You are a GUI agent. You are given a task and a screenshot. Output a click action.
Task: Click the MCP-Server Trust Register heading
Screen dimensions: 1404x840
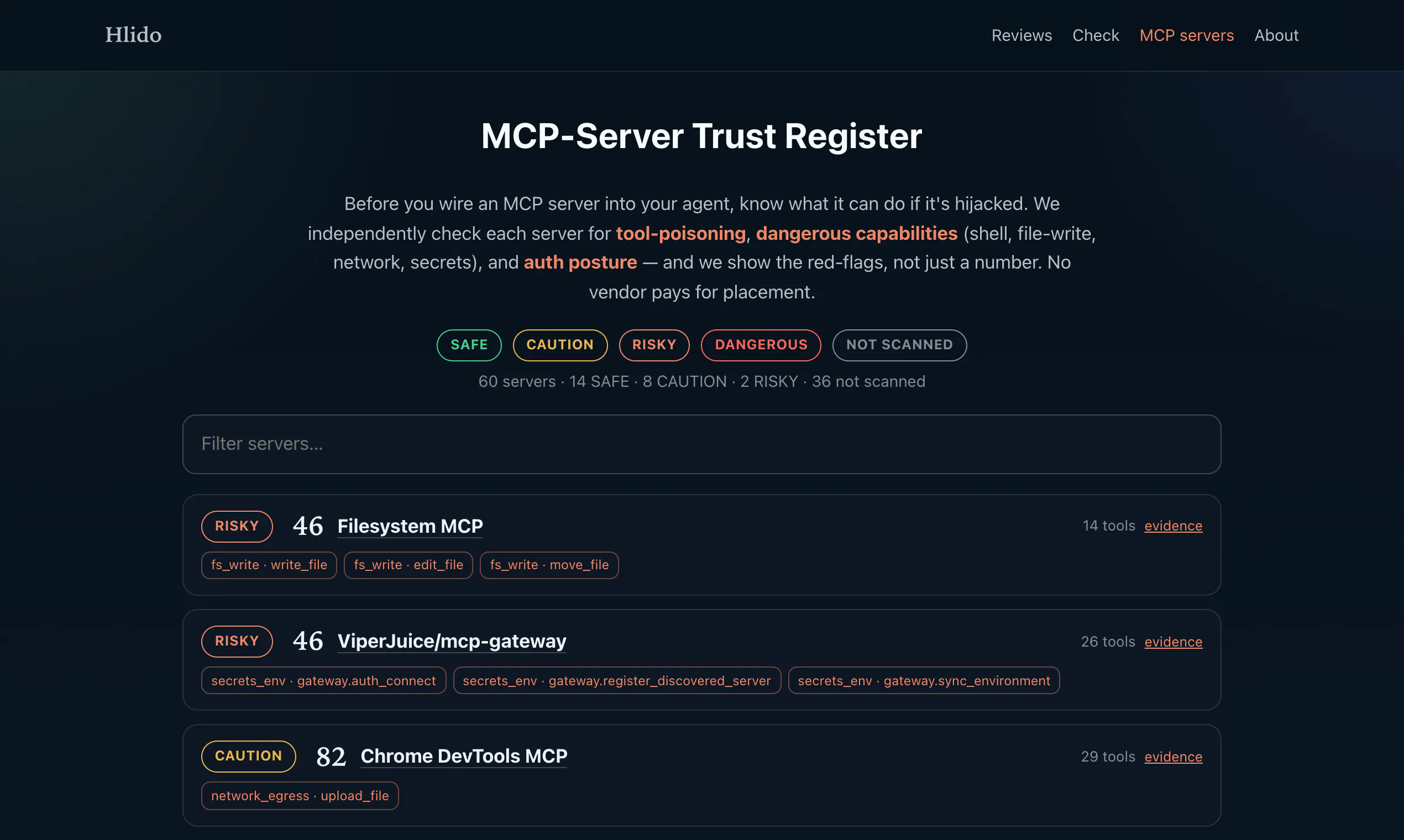[701, 136]
